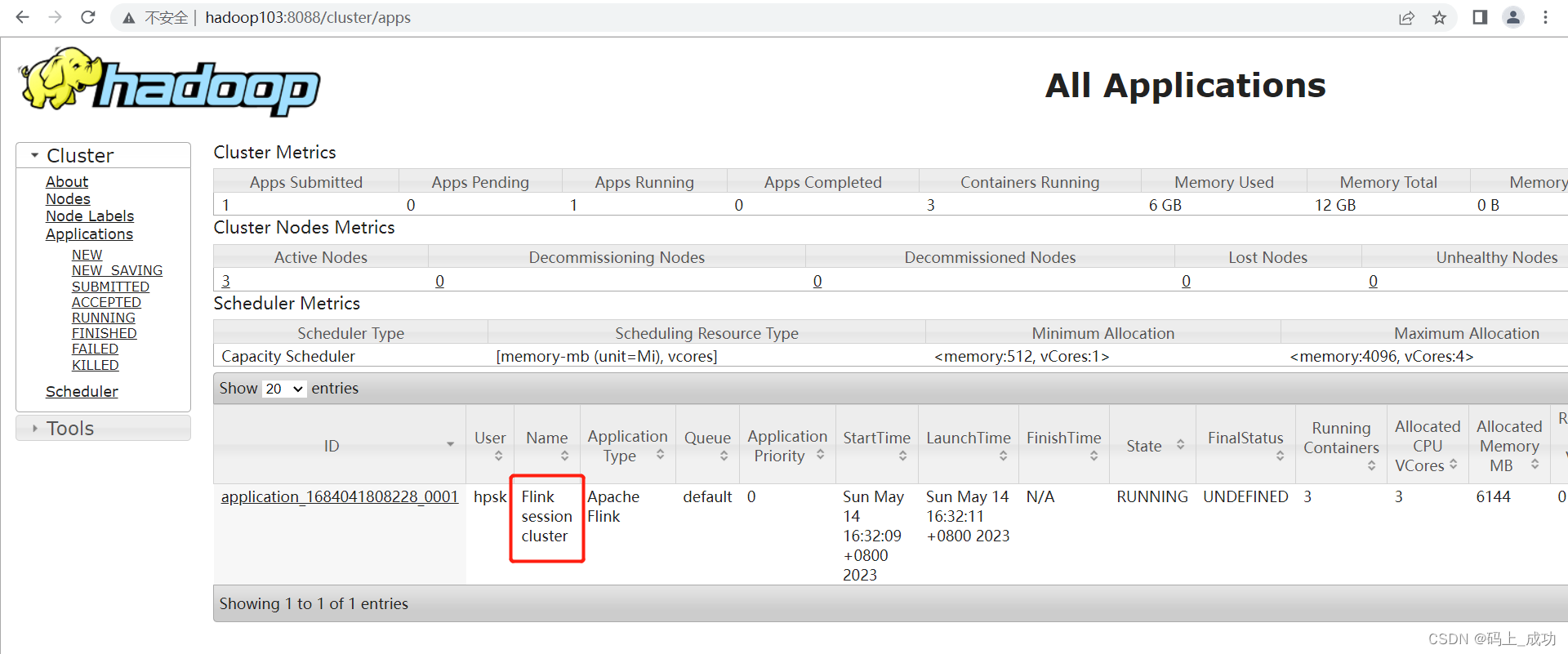Image resolution: width=1568 pixels, height=654 pixels.
Task: Click the not-secure warning icon
Action: click(129, 18)
